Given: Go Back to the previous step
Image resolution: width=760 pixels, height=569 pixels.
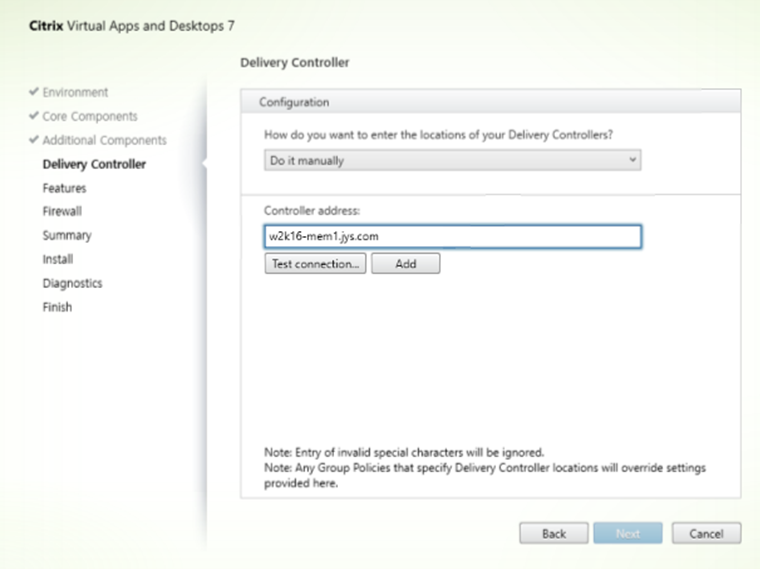Looking at the screenshot, I should [x=554, y=534].
